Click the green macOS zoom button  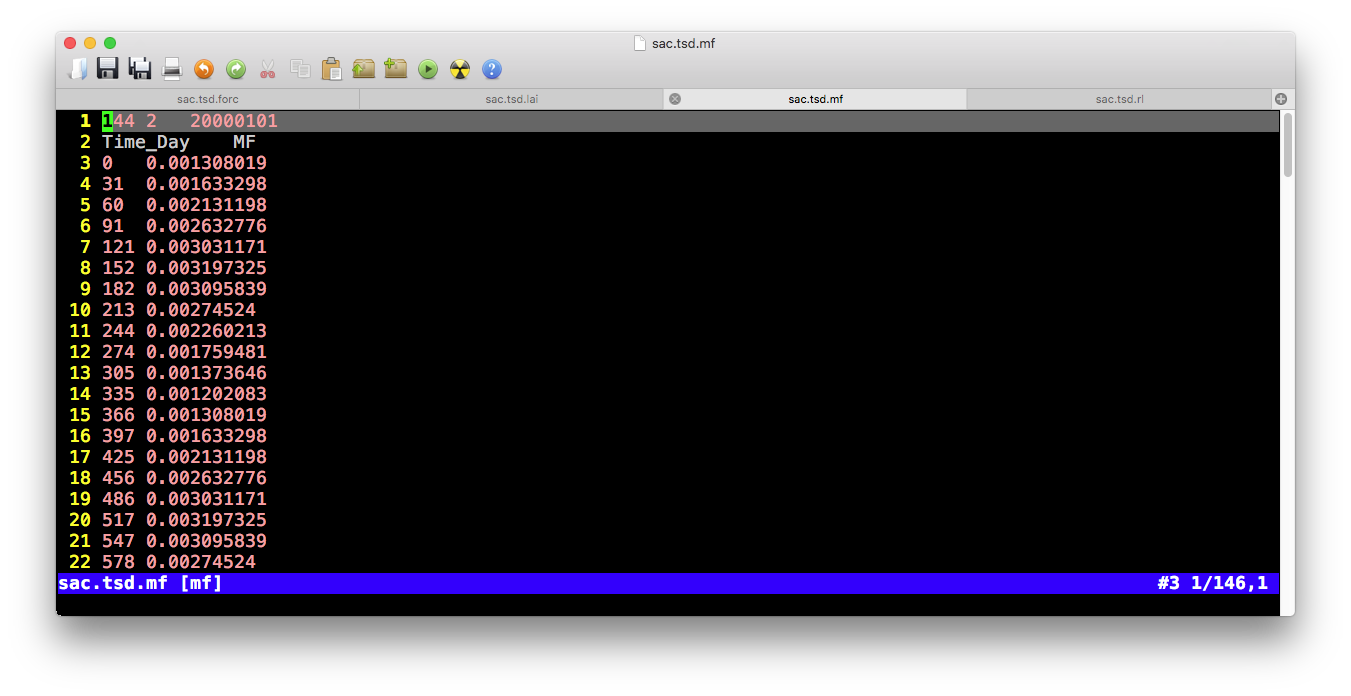(110, 43)
